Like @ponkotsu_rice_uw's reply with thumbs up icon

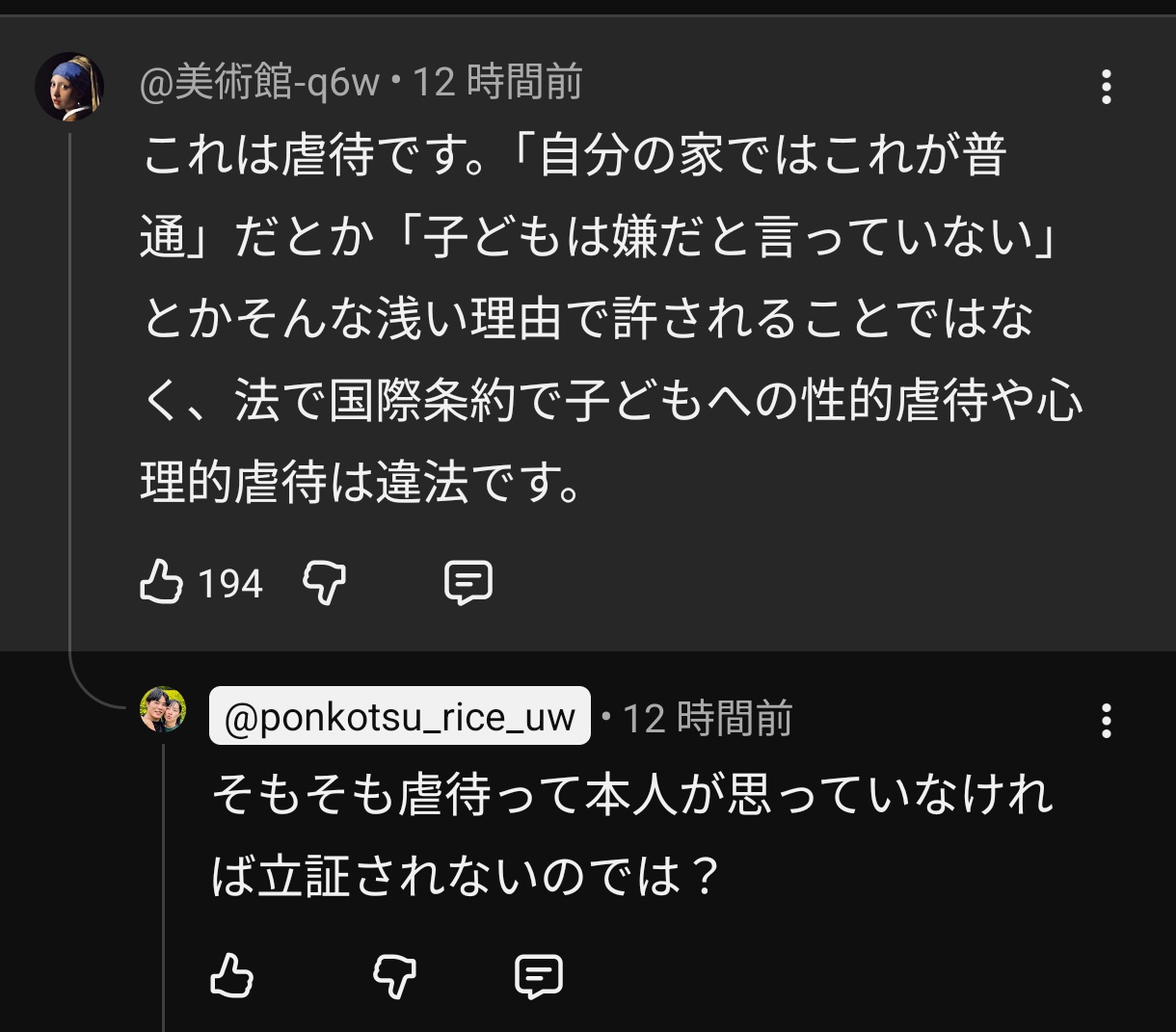233,977
